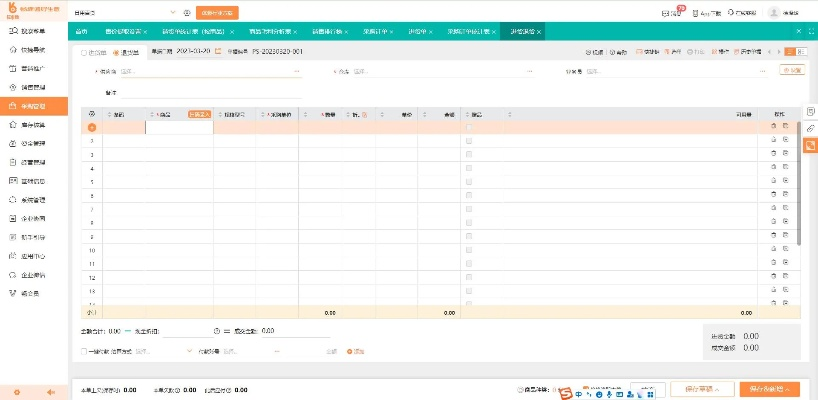
Task: Select the highlighted orange purchase management sidebar item
Action: (34, 106)
